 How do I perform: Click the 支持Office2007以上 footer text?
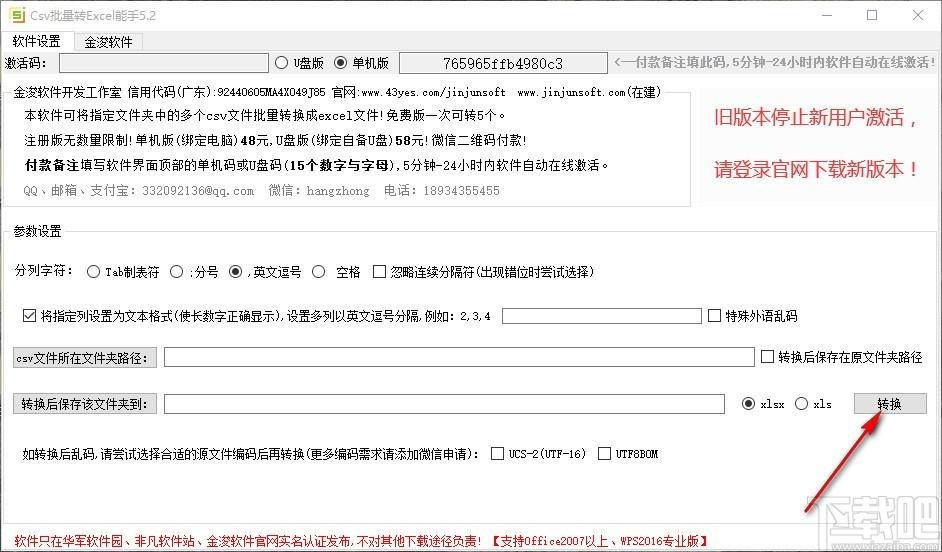pyautogui.click(x=600, y=541)
